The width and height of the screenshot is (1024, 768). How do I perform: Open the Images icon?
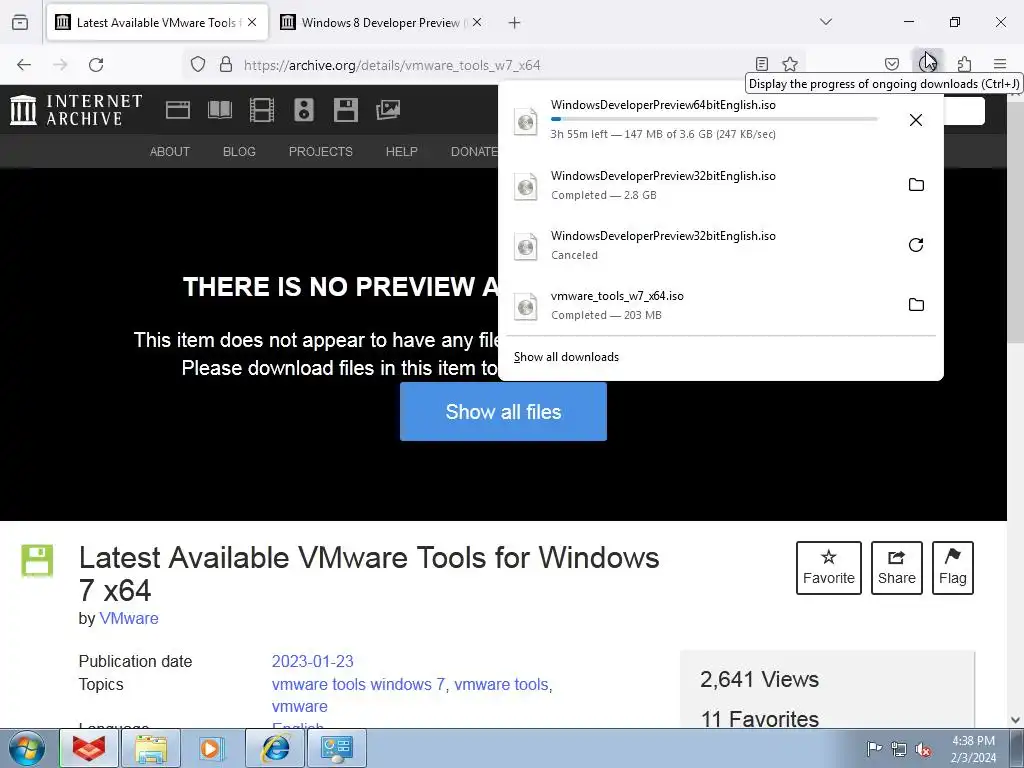[388, 110]
